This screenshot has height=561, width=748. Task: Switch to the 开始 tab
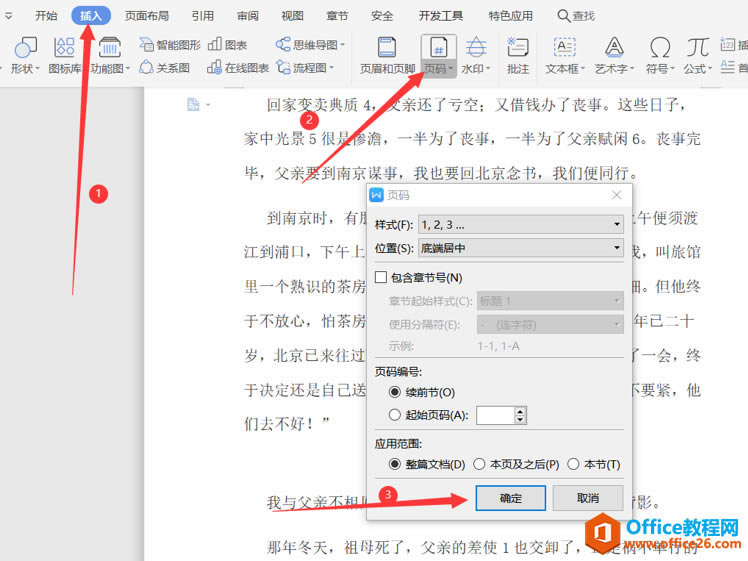(x=46, y=16)
